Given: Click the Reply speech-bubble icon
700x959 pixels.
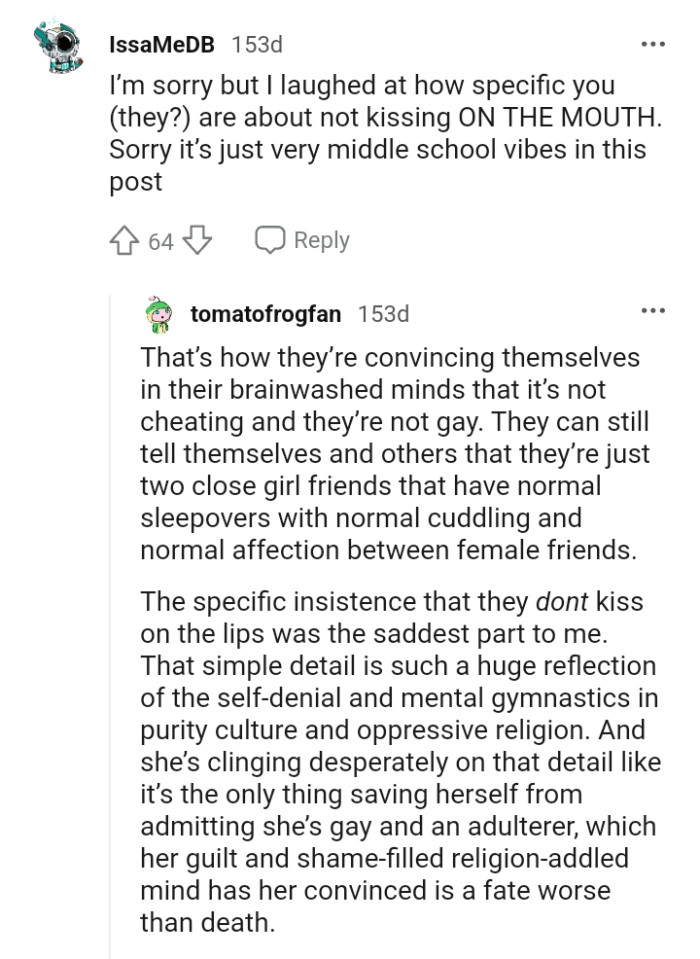Looking at the screenshot, I should point(269,240).
